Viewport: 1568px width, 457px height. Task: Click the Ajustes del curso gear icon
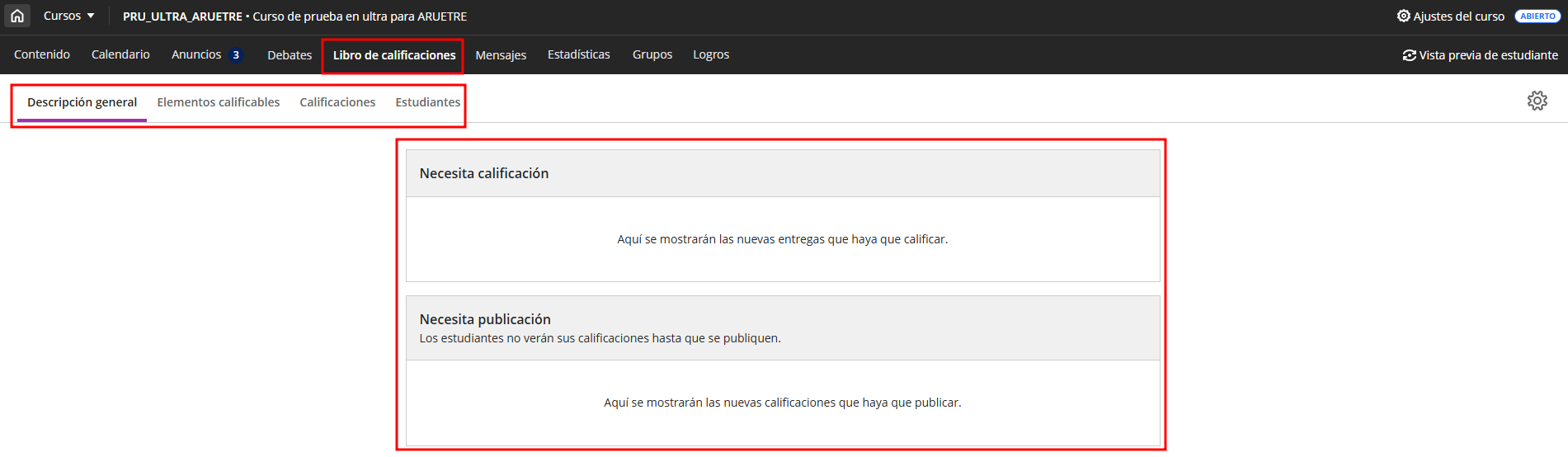click(x=1403, y=16)
